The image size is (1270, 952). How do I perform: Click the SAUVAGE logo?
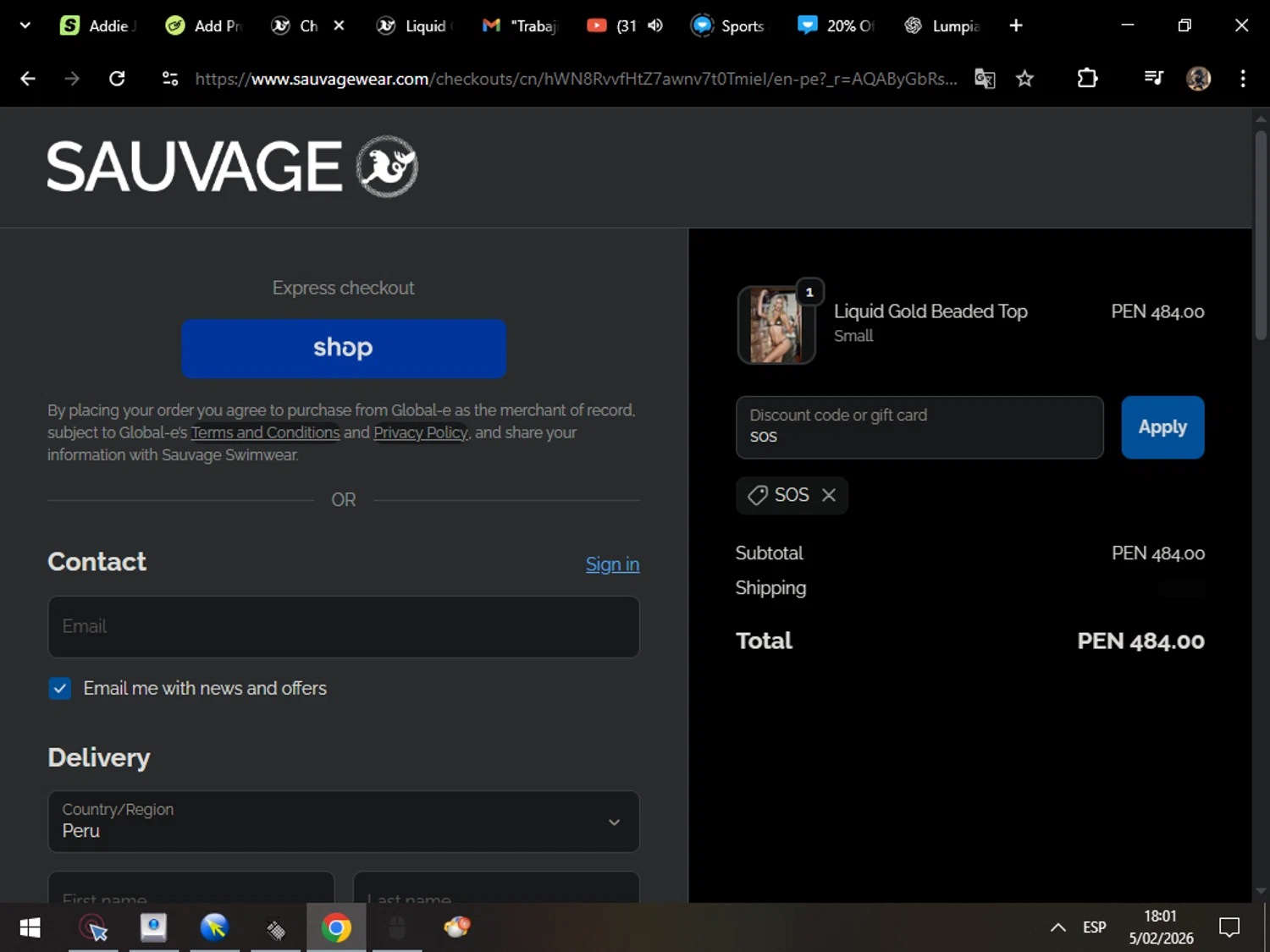pos(194,167)
